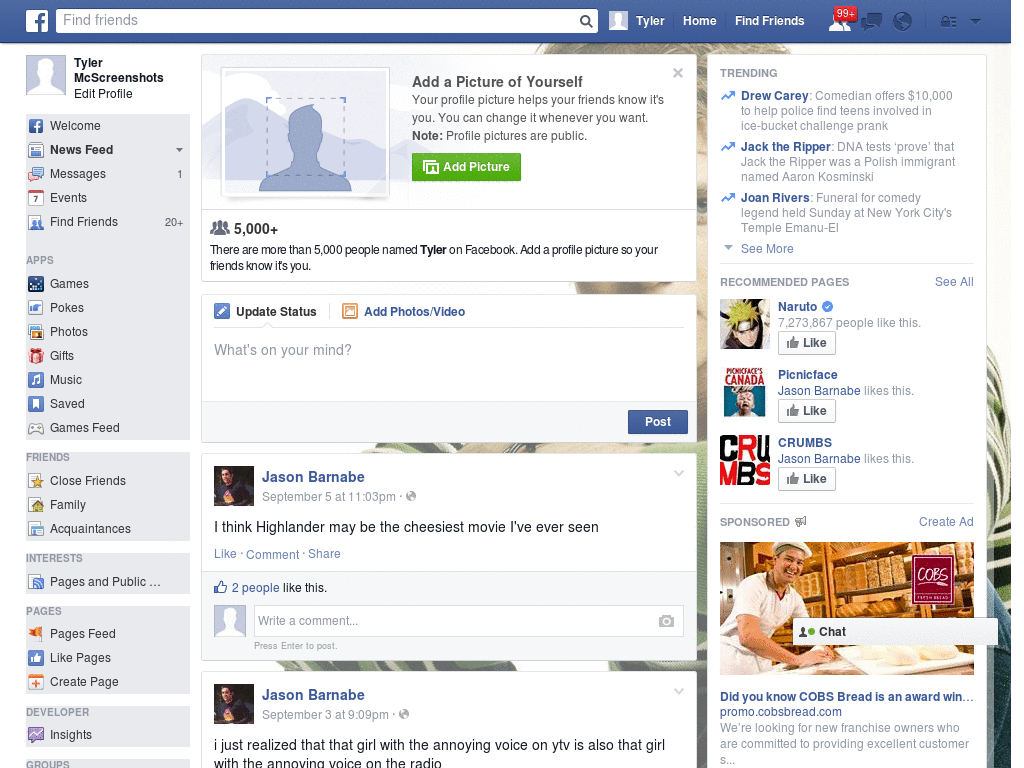Viewport: 1024px width, 768px height.
Task: Click promo.cobsbread.com link
Action: tap(780, 712)
